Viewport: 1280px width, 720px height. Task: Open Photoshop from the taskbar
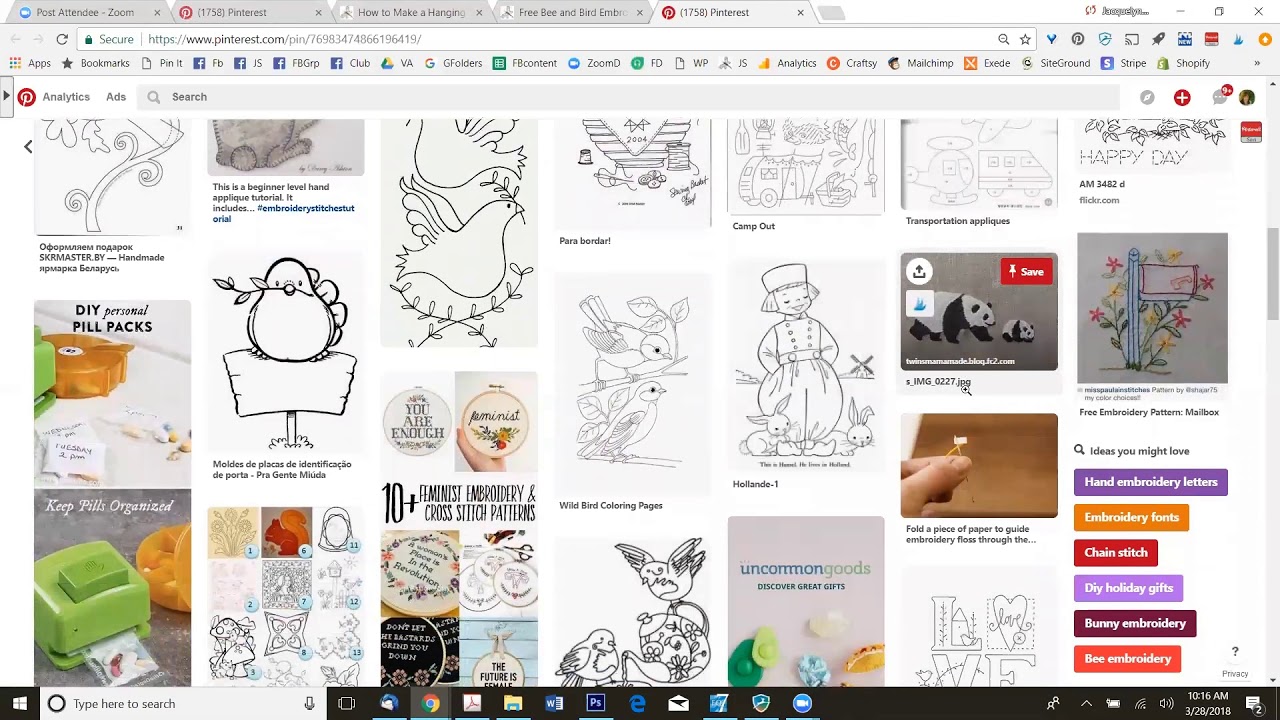(x=595, y=704)
